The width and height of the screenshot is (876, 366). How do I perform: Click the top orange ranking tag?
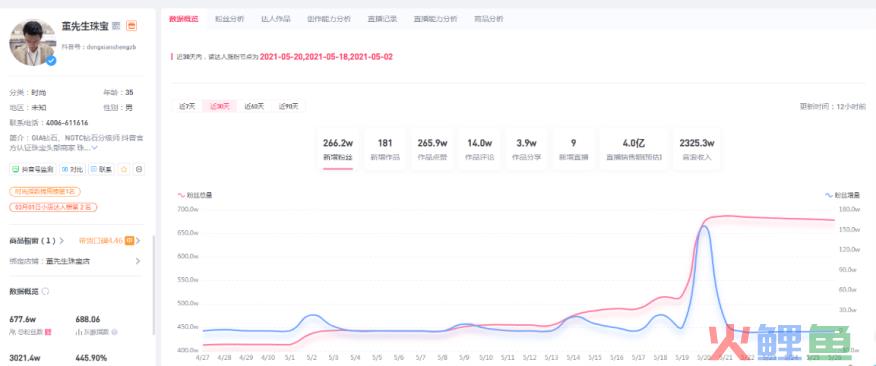[45, 191]
